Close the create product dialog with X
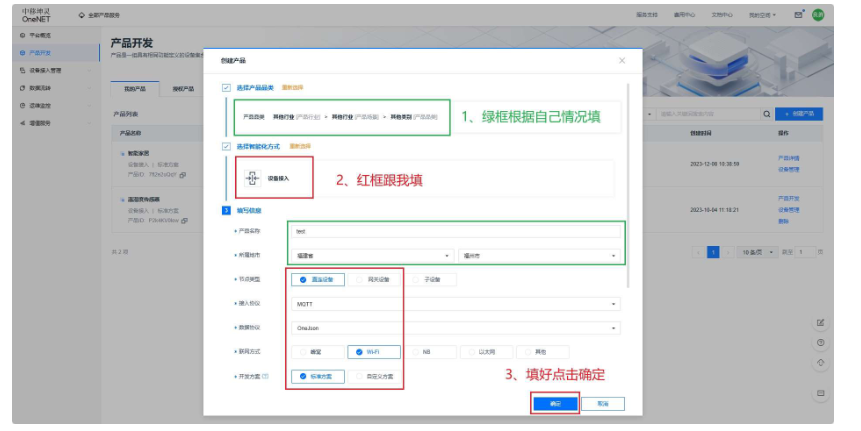The image size is (861, 431). pos(622,60)
